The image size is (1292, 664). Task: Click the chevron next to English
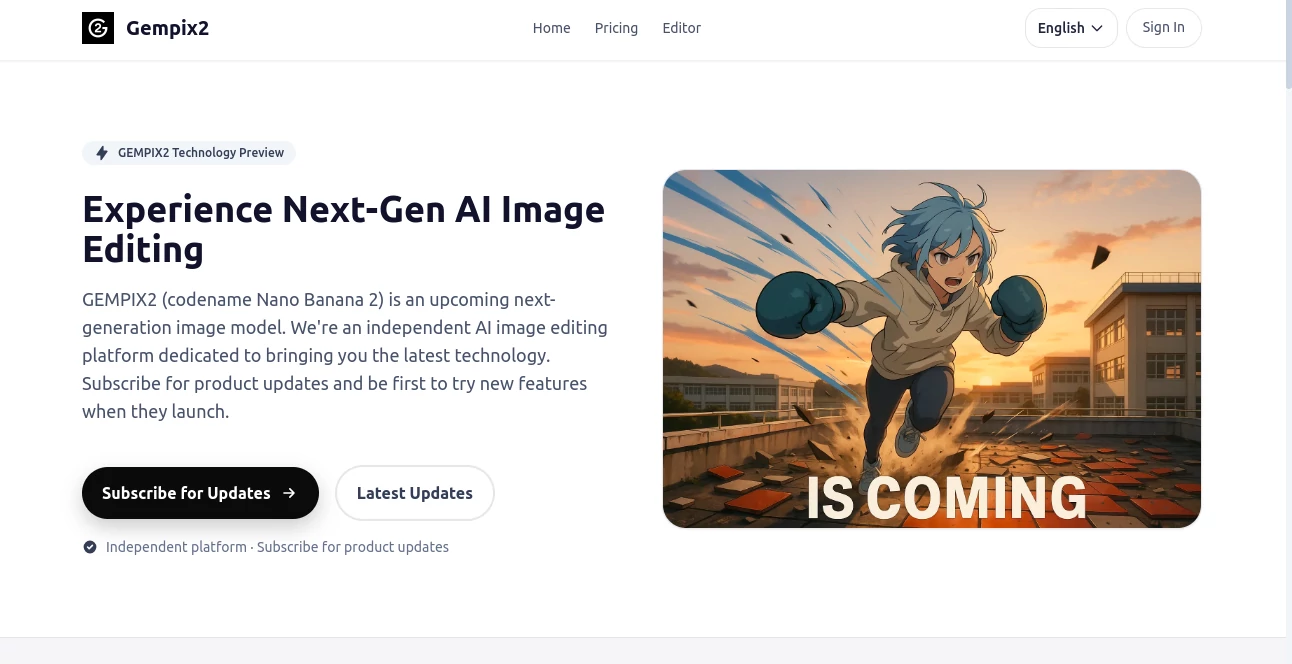click(1096, 28)
